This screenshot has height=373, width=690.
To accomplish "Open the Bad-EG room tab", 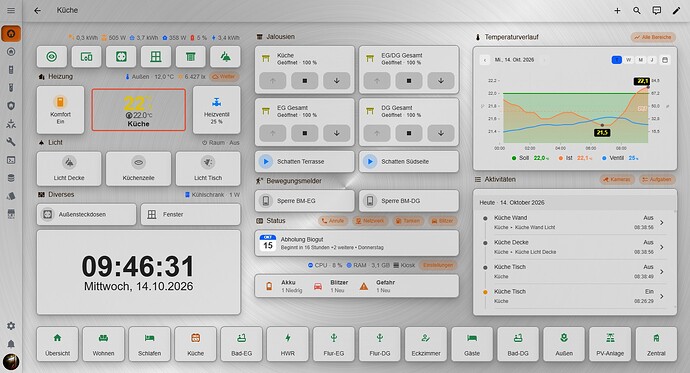I will (242, 344).
